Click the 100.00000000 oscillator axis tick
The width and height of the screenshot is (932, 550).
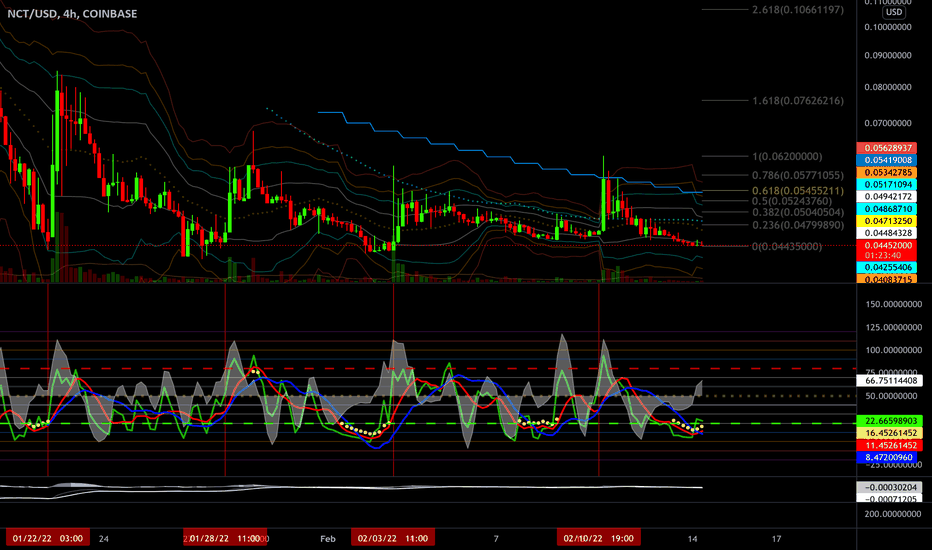(x=894, y=350)
